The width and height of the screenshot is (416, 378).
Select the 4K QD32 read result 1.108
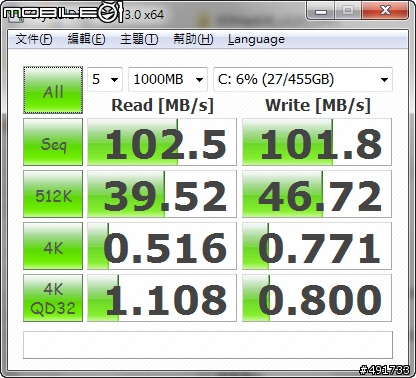click(x=162, y=298)
